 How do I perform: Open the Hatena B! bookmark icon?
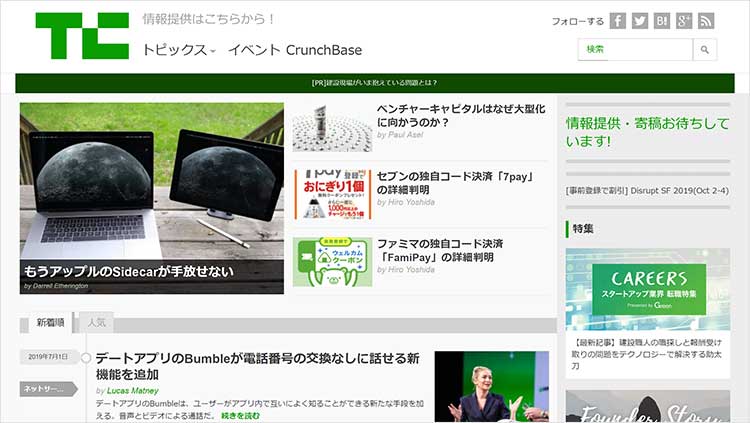point(662,21)
